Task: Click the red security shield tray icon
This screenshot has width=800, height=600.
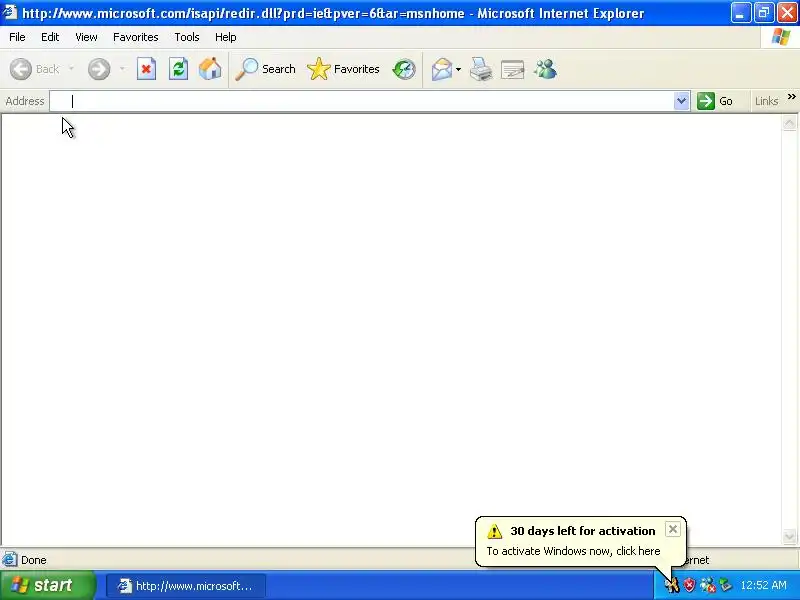Action: click(689, 585)
